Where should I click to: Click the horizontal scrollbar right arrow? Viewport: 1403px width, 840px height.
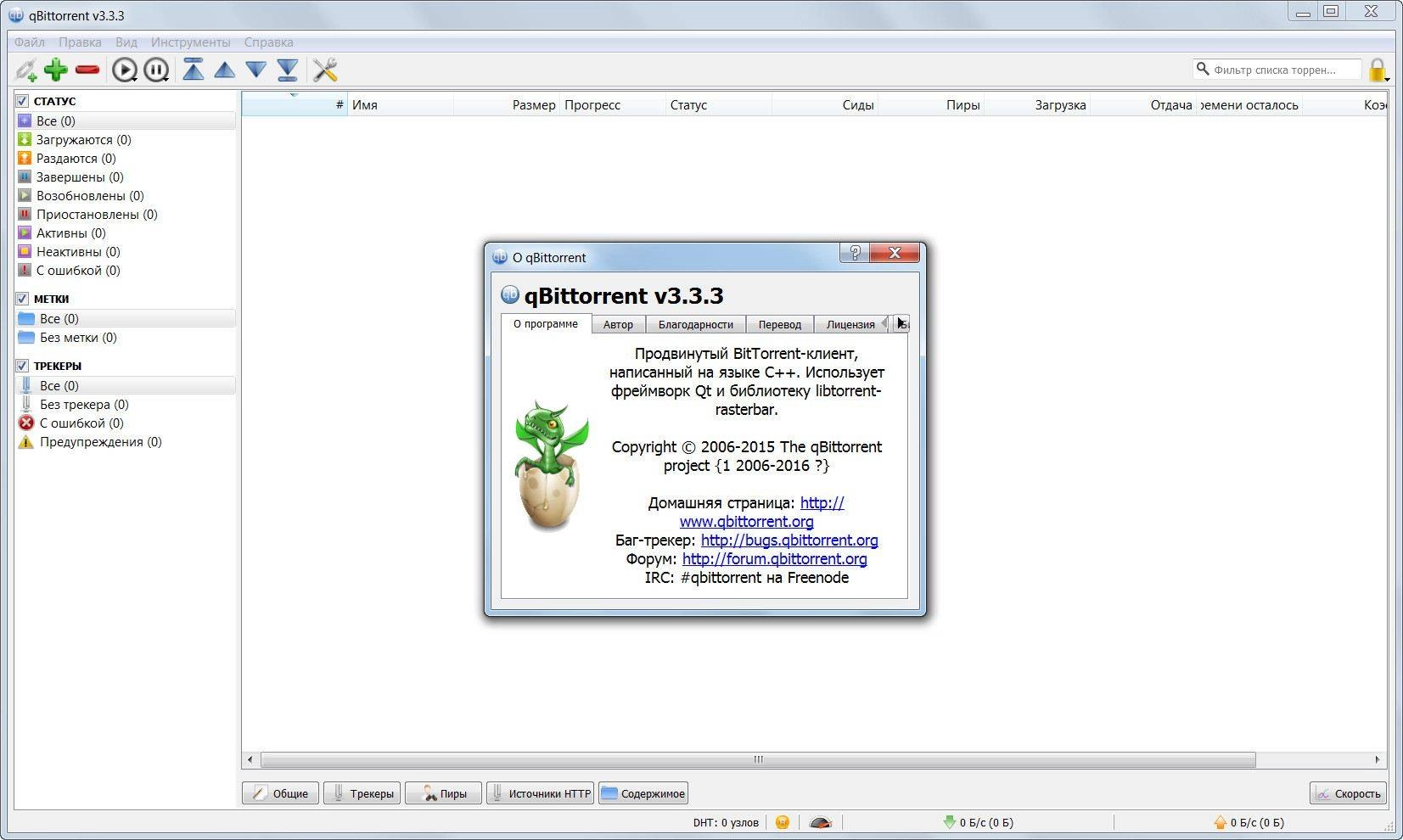[x=1377, y=759]
